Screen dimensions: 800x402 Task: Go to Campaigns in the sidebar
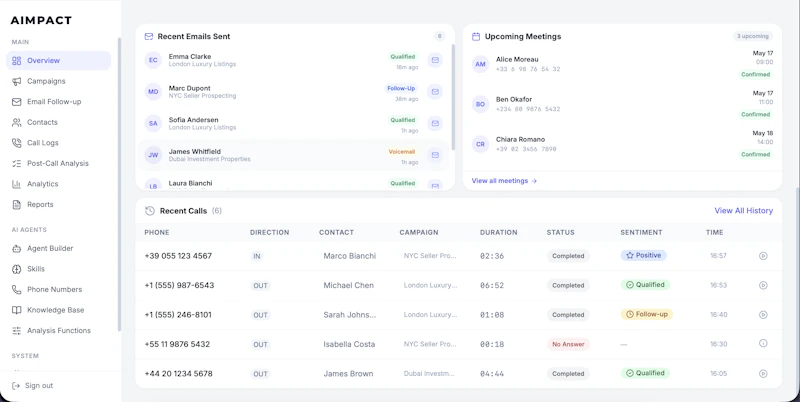click(58, 81)
